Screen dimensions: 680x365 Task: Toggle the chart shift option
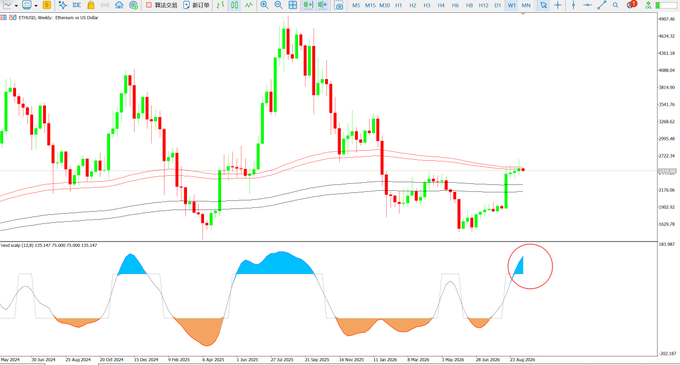click(x=322, y=5)
